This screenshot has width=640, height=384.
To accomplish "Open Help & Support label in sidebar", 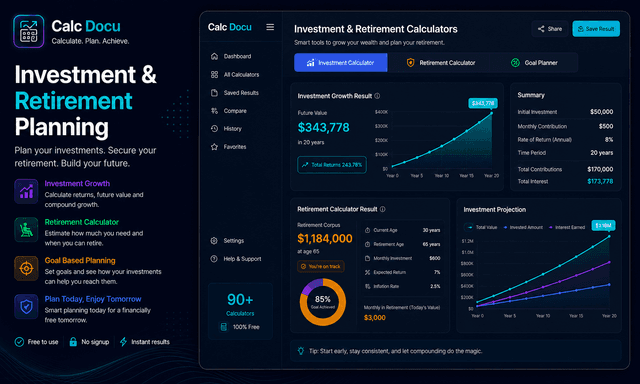I will coord(242,259).
